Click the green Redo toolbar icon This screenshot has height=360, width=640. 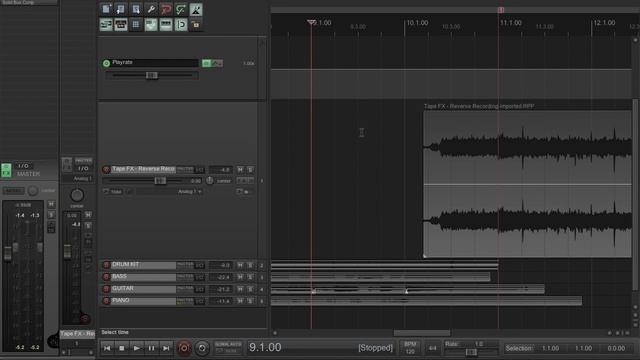pos(181,9)
